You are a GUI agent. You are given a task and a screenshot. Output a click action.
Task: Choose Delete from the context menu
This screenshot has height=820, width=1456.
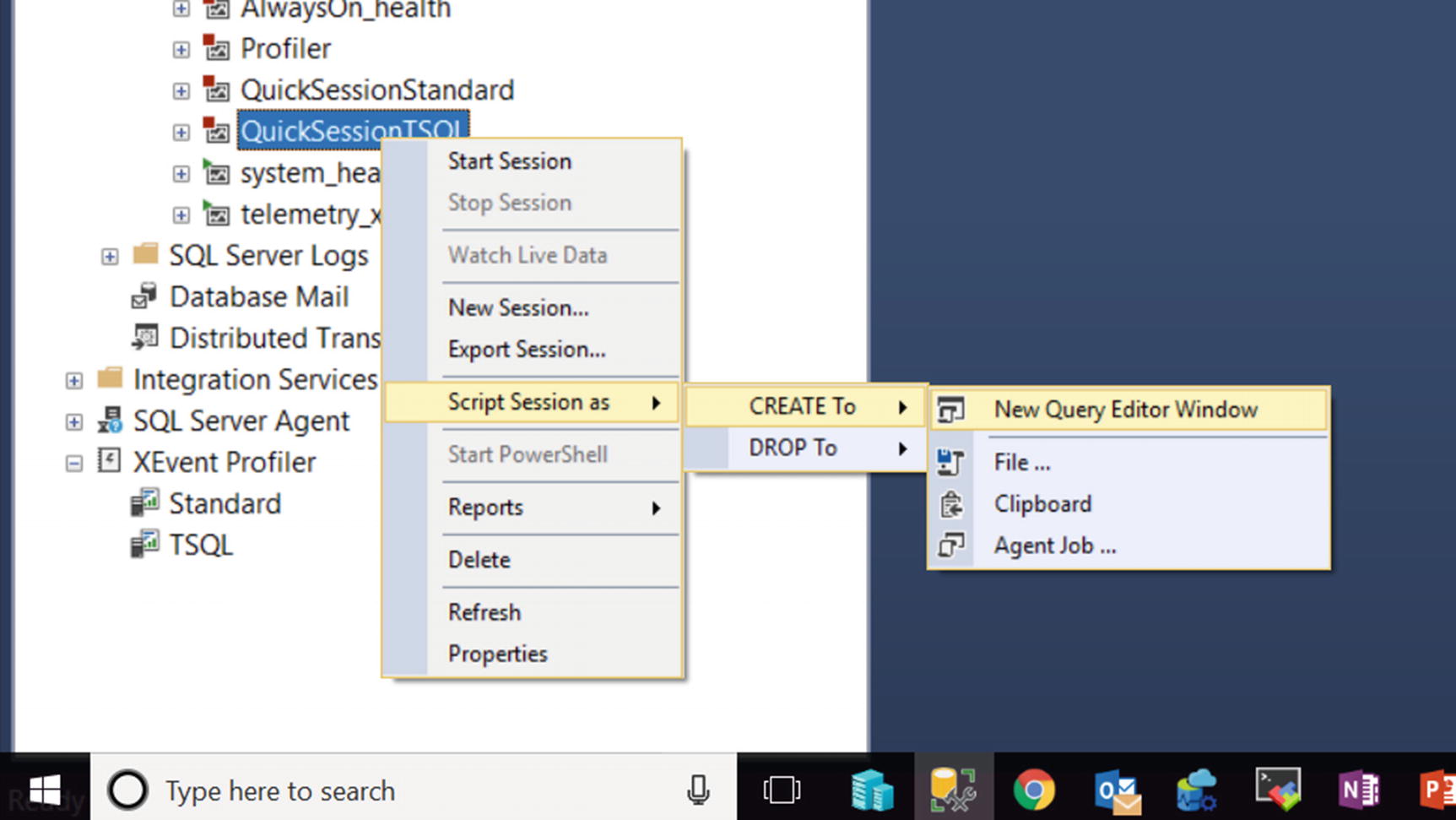[x=532, y=560]
